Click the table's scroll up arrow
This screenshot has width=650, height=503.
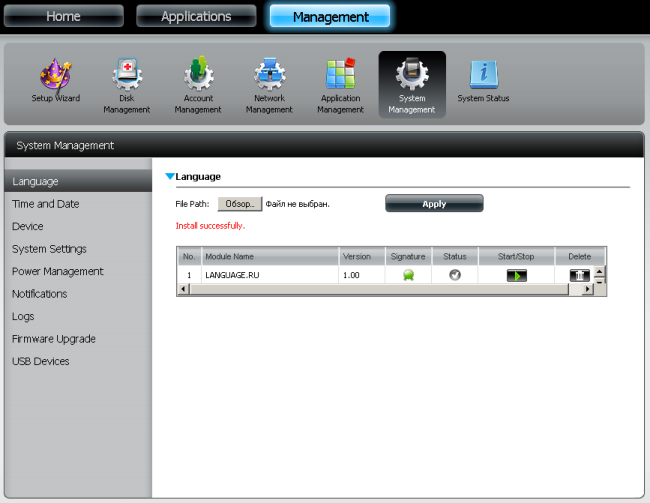pos(599,272)
